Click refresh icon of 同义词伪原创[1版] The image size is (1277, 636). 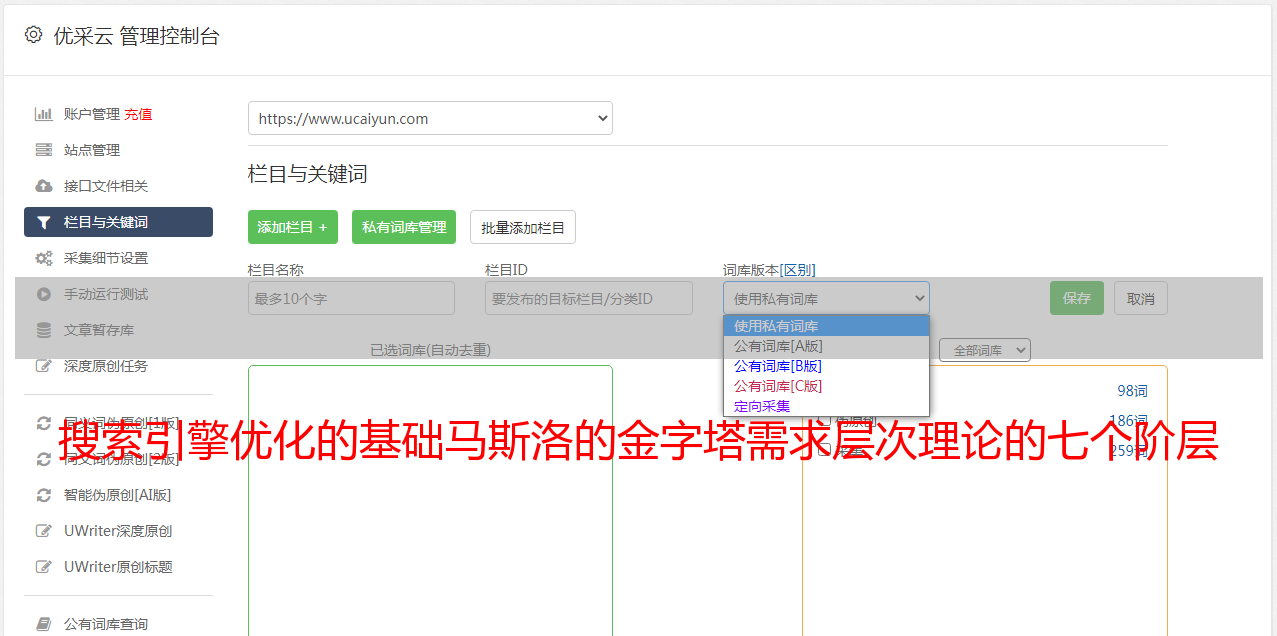point(43,423)
